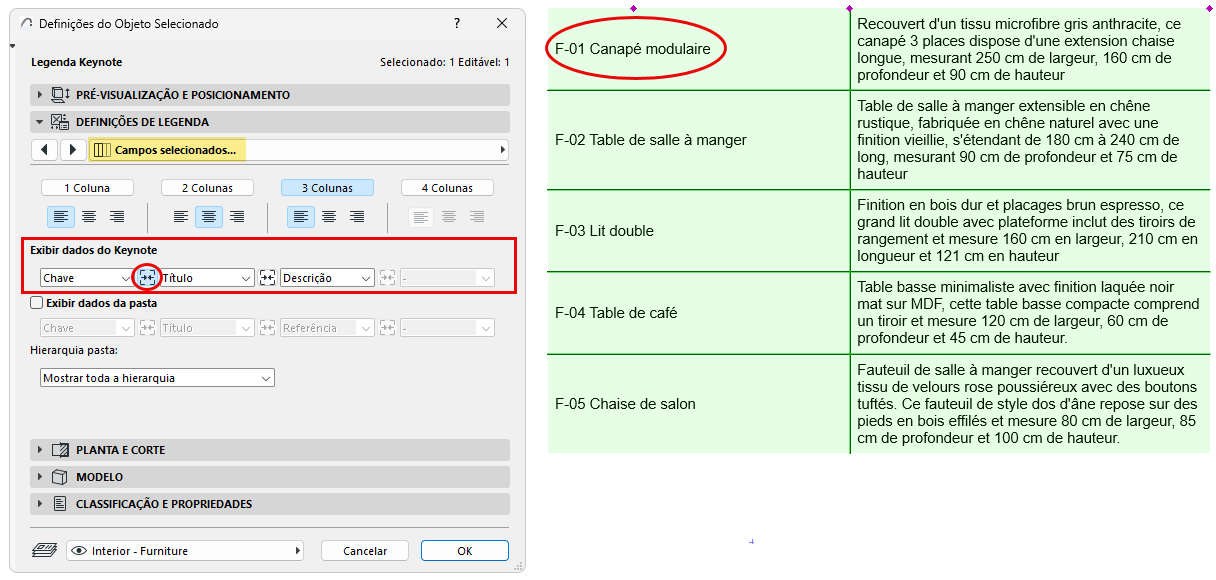Click the help question mark button
The image size is (1216, 580).
click(457, 23)
